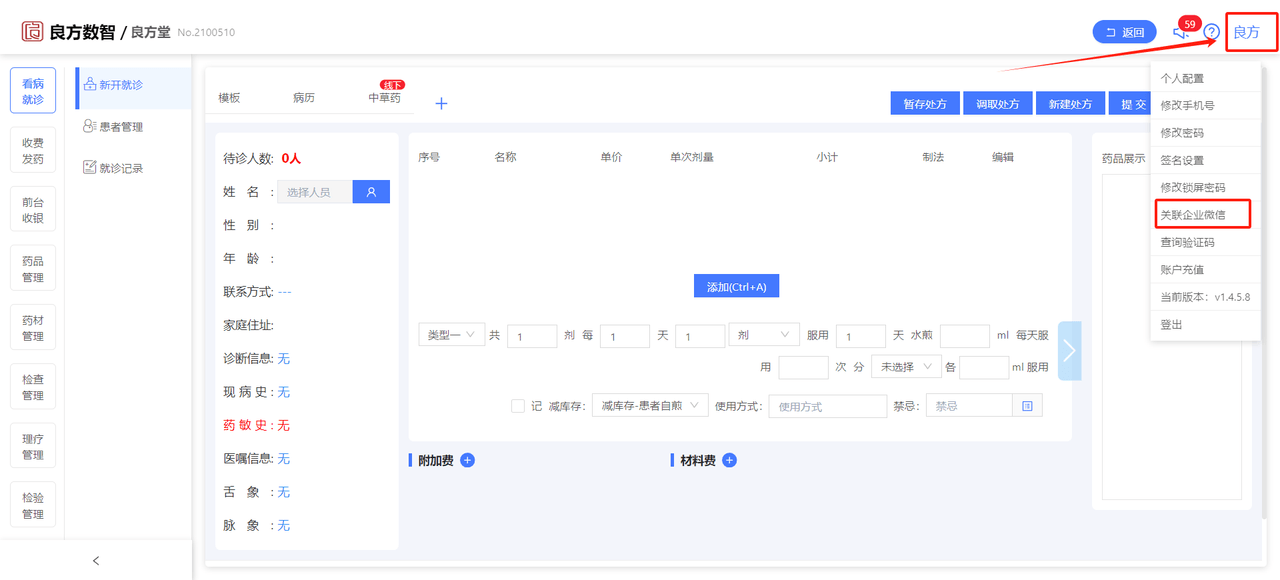Click the 返回 button
This screenshot has width=1280, height=580.
pos(1125,32)
